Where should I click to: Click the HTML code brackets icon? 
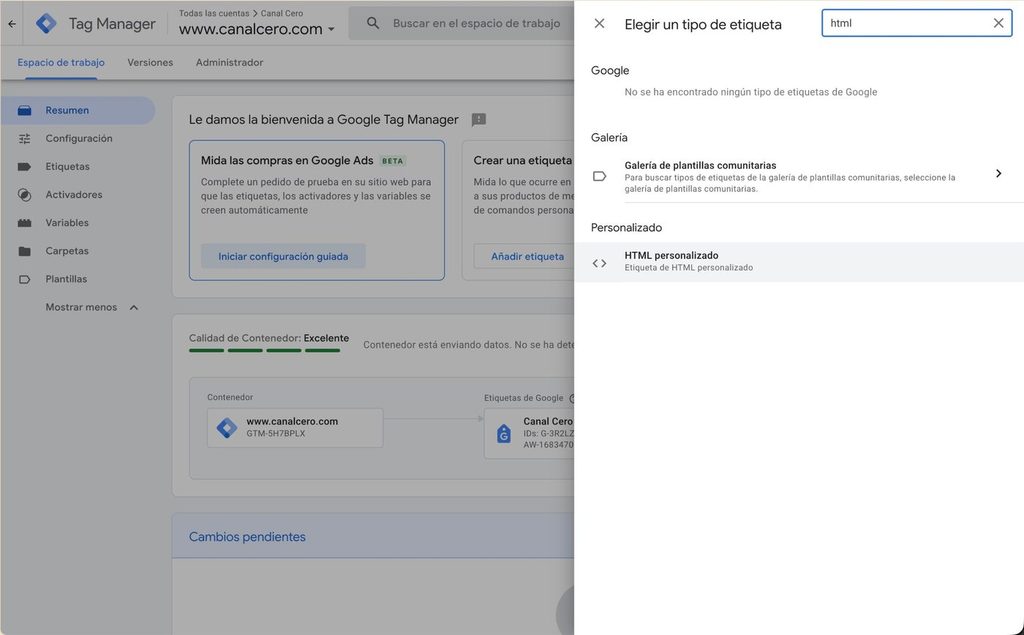coord(599,263)
